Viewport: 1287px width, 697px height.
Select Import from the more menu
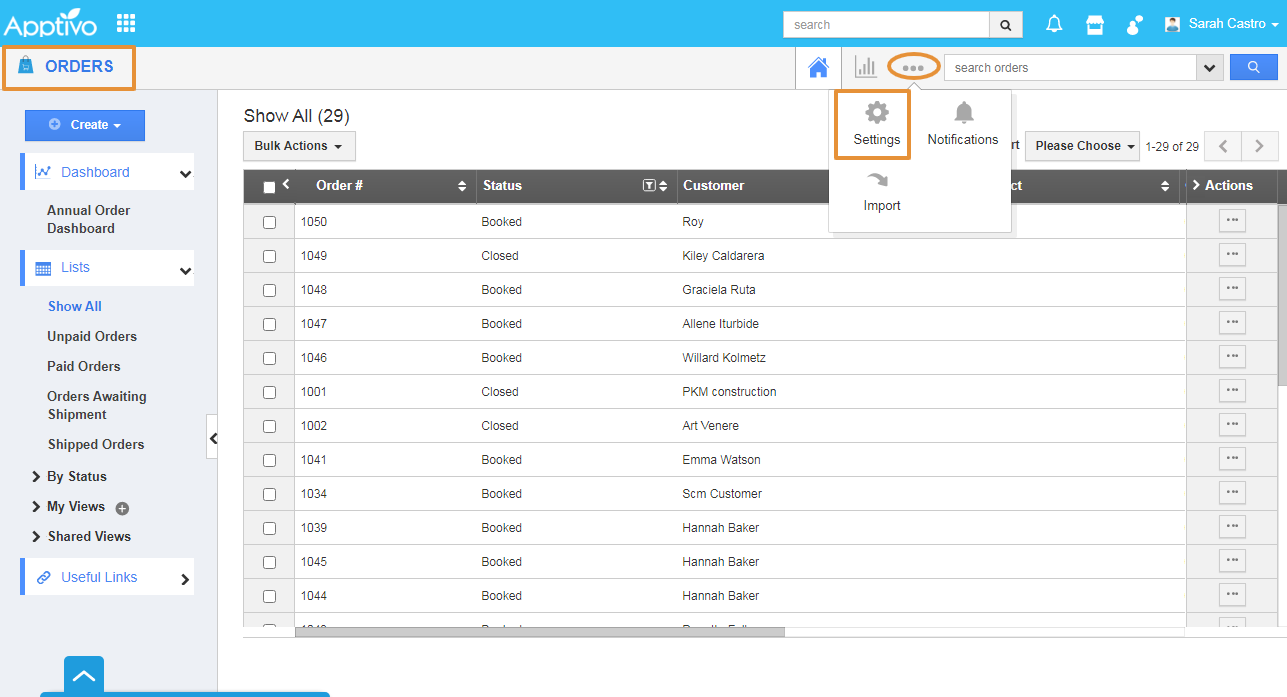pos(882,191)
